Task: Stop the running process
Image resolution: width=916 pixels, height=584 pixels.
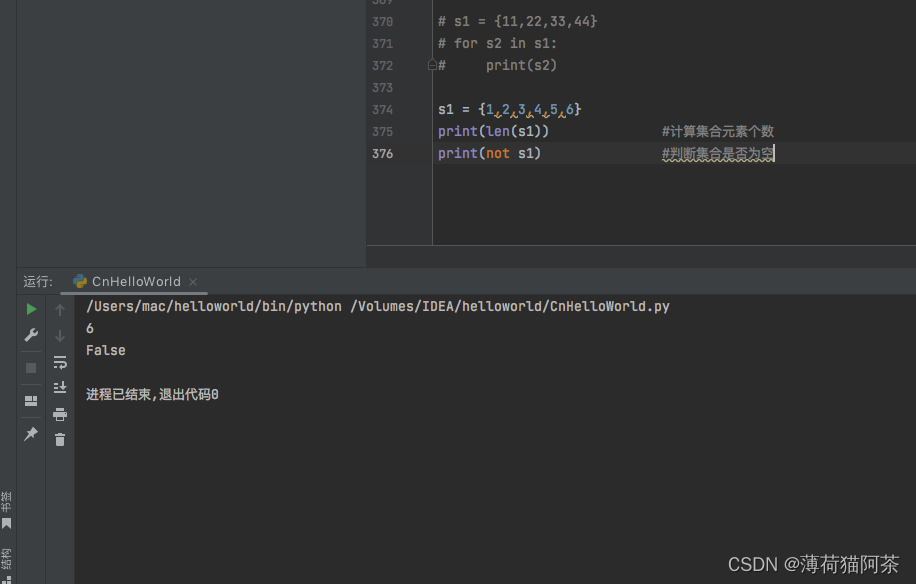Action: (30, 367)
